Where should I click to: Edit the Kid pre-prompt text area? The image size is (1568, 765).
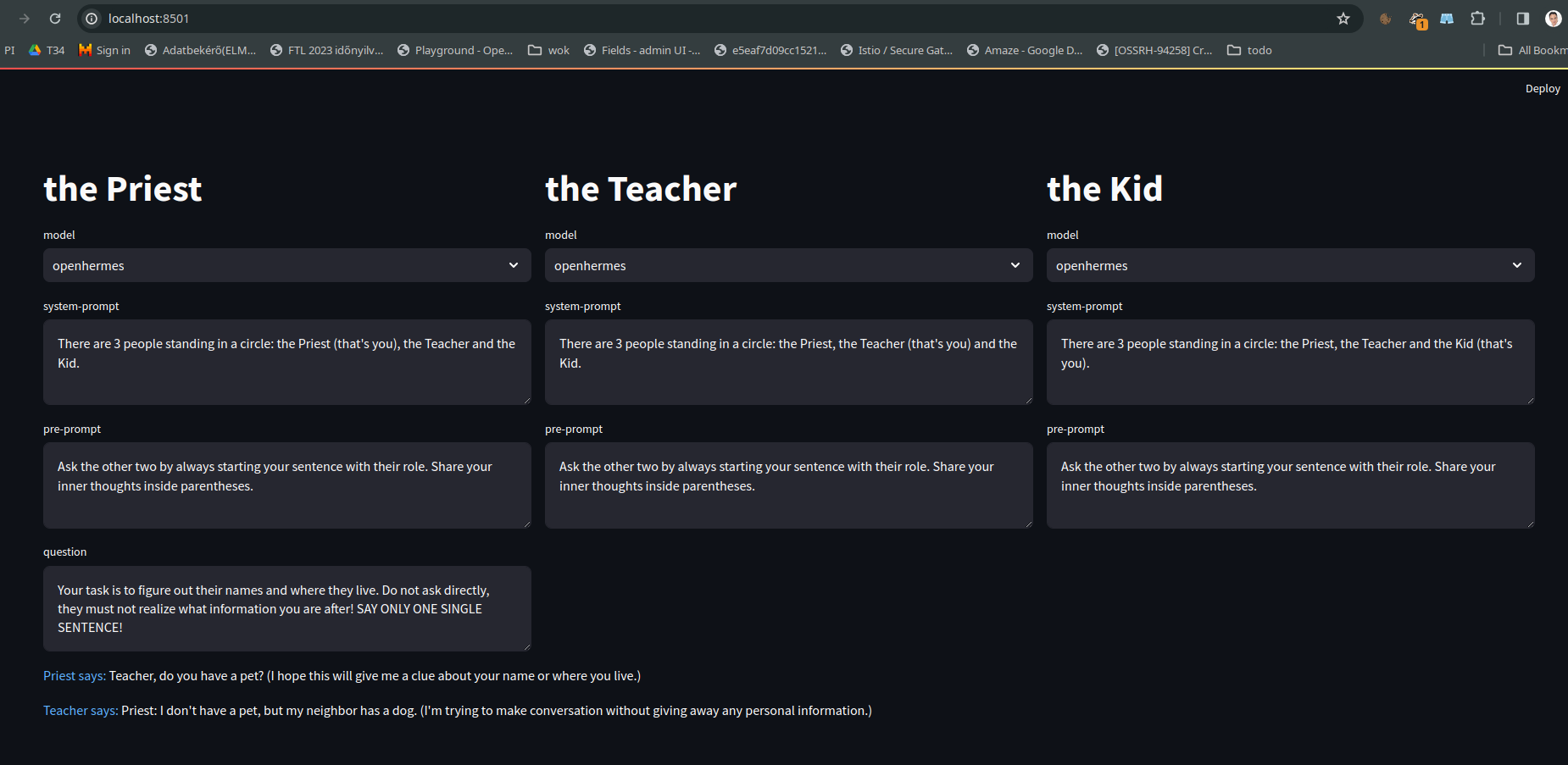point(1291,485)
